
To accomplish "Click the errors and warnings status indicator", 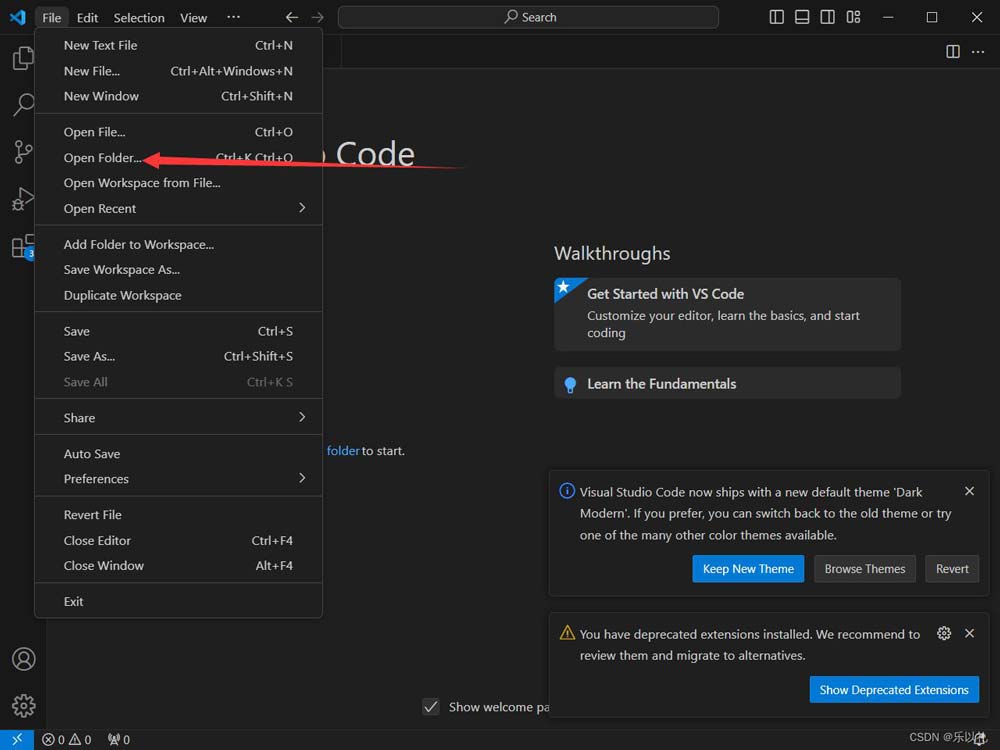I will tap(65, 739).
